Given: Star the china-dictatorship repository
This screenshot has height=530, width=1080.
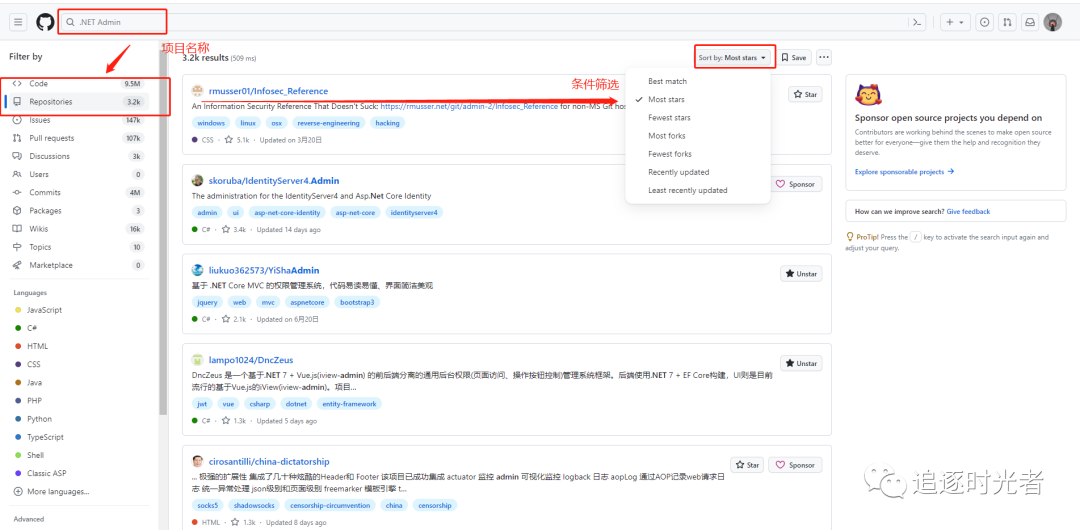Looking at the screenshot, I should (x=747, y=465).
